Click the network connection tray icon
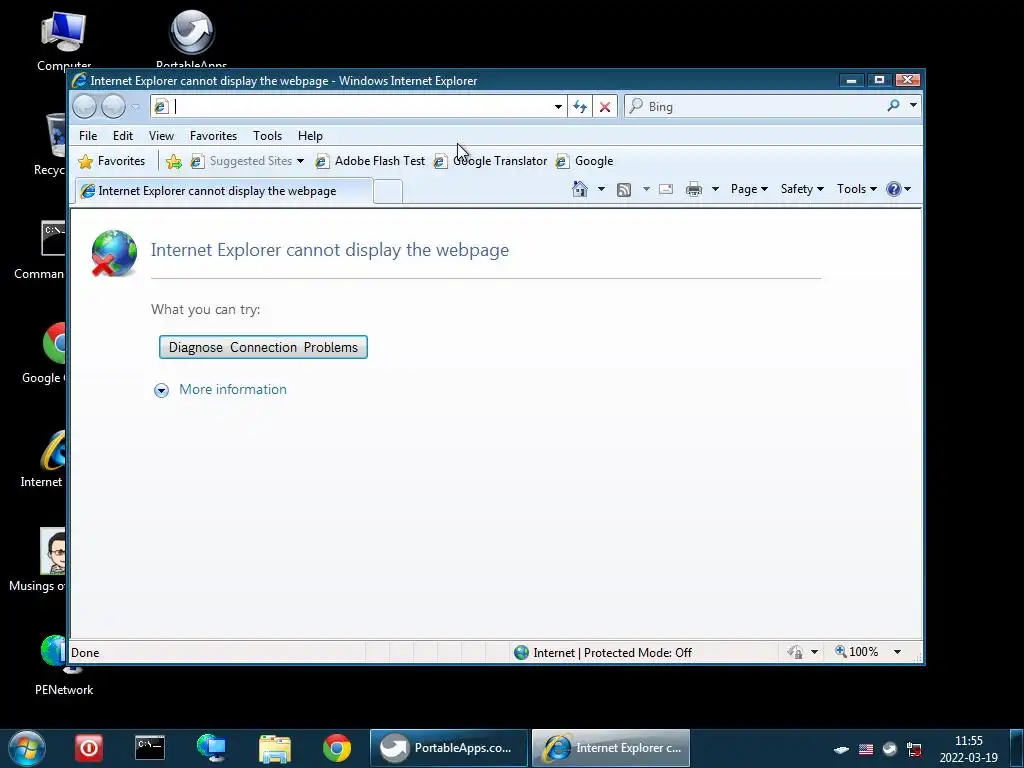This screenshot has width=1024, height=768. coord(915,749)
